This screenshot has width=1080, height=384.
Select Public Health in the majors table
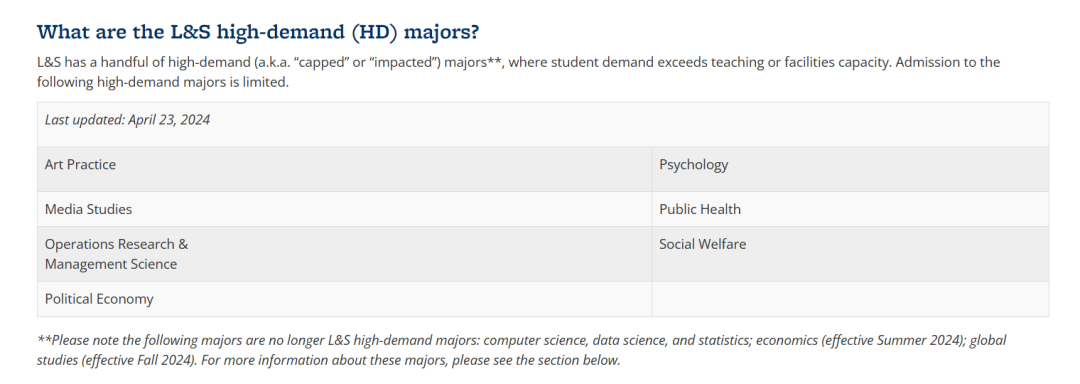[850, 209]
